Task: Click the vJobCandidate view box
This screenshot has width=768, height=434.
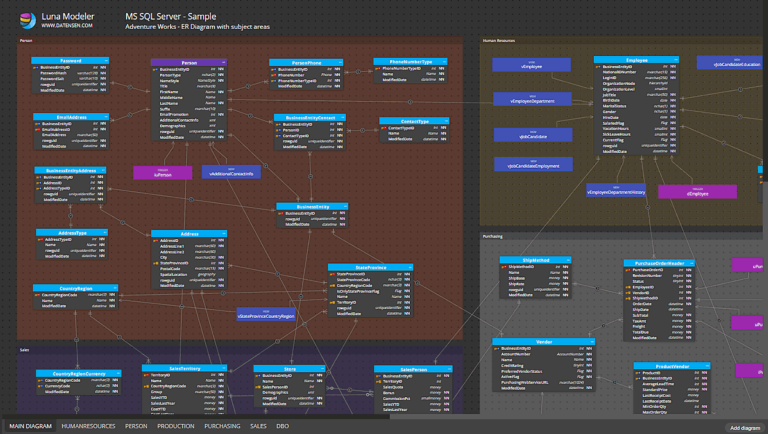Action: click(x=531, y=133)
